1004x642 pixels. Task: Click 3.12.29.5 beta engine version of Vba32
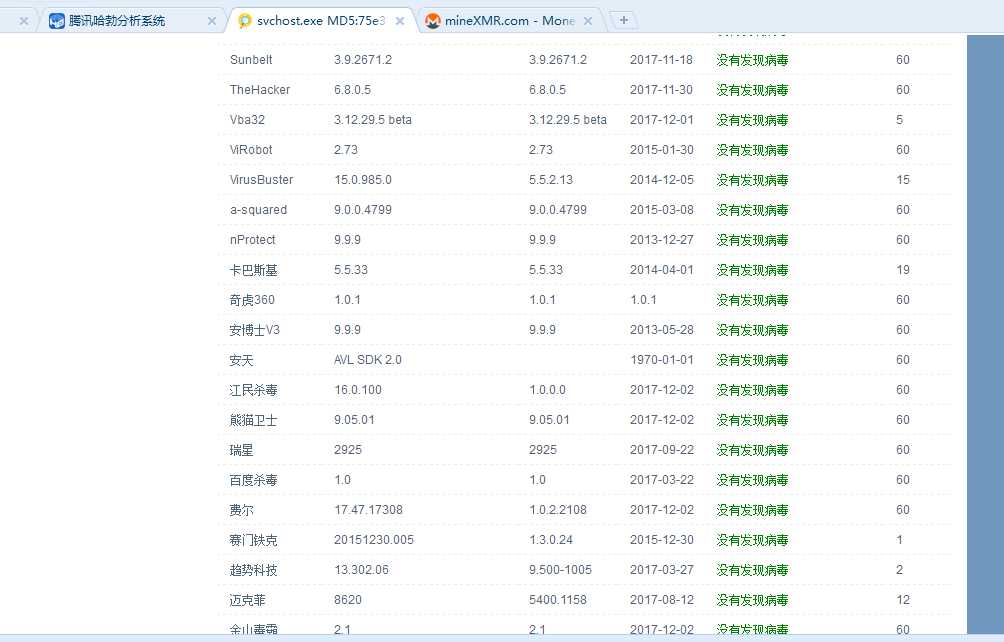tap(373, 120)
